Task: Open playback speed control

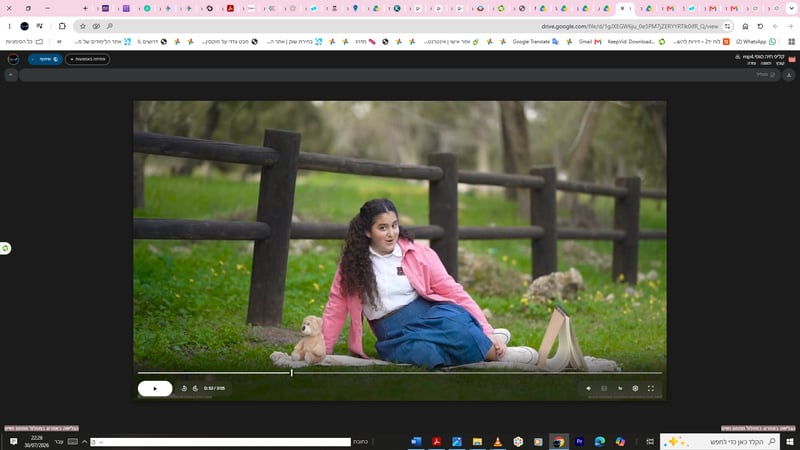Action: pyautogui.click(x=620, y=388)
